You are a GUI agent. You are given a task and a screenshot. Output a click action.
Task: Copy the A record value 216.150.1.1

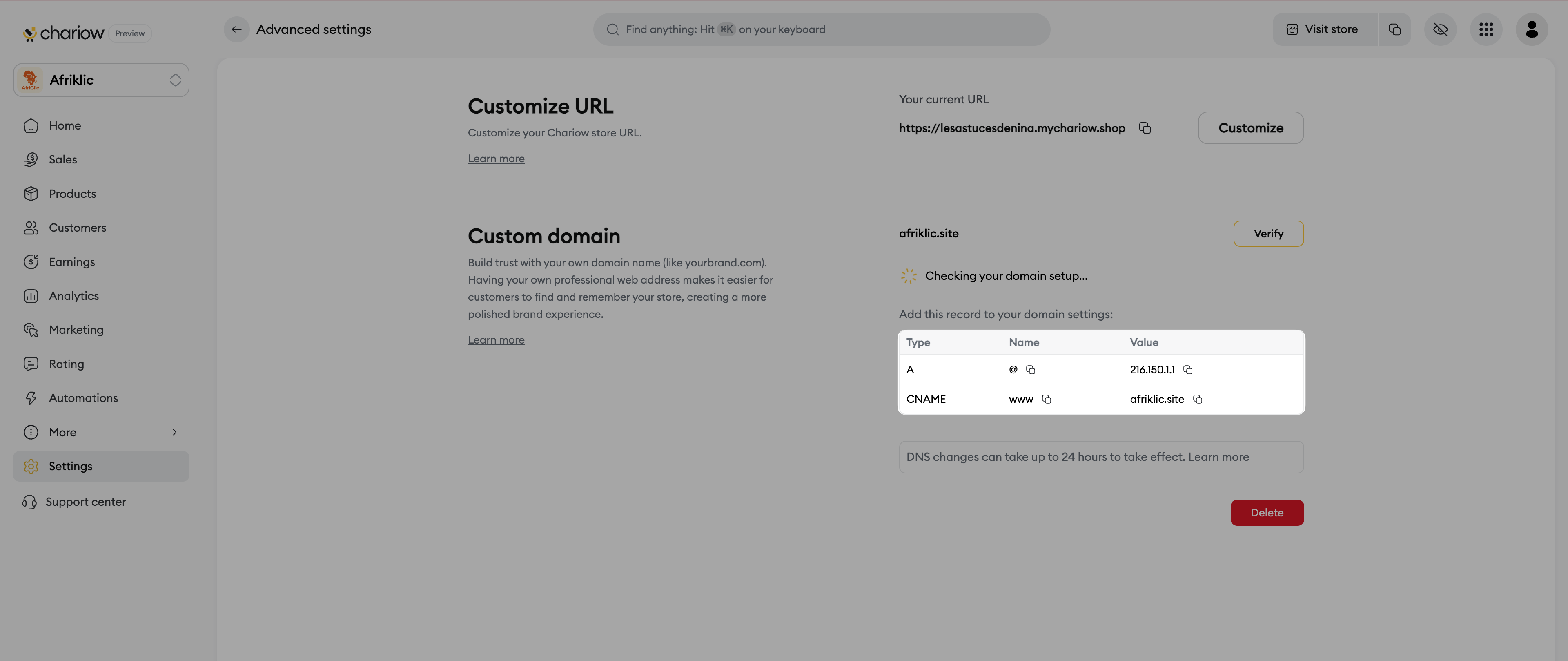point(1187,370)
